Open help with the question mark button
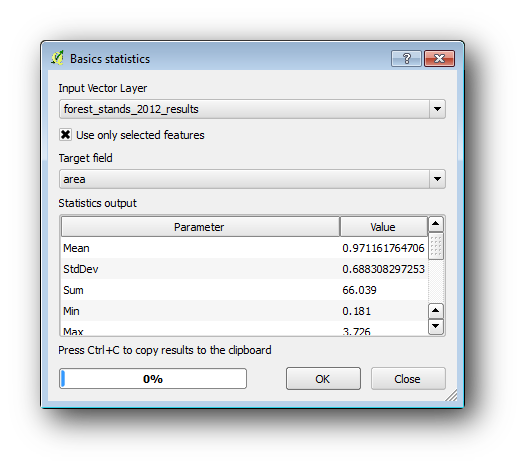This screenshot has height=469, width=525. click(406, 59)
